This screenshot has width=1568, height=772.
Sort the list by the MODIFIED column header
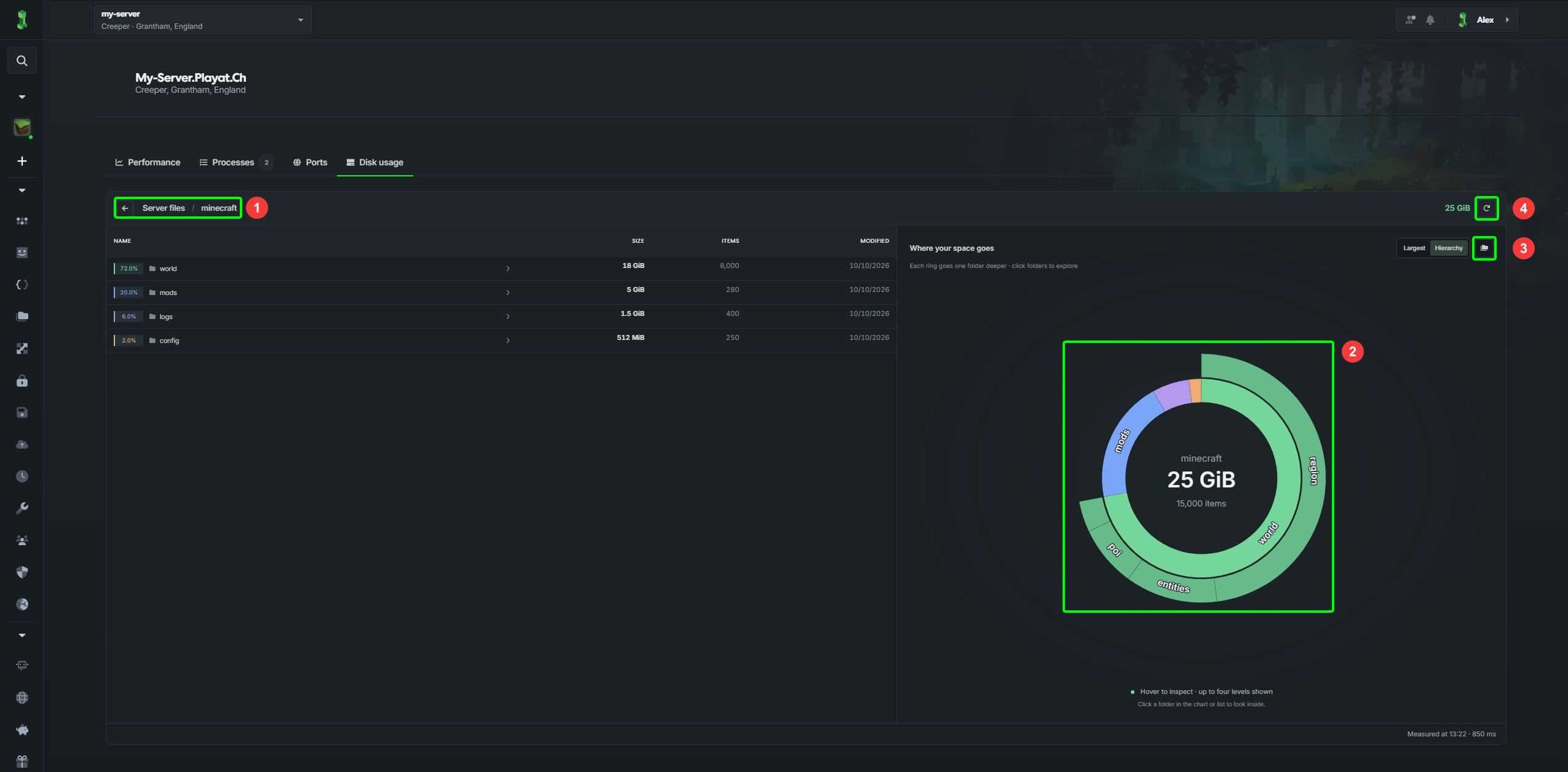point(874,241)
